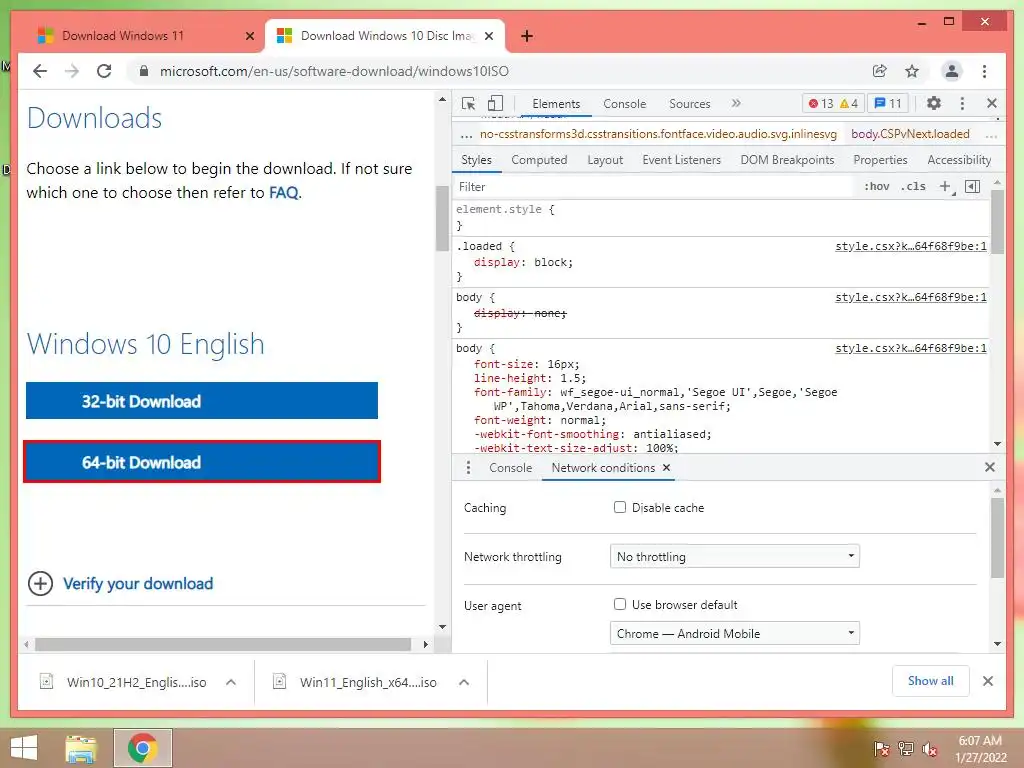1024x768 pixels.
Task: Show more DevTools tabs chevron
Action: click(736, 103)
